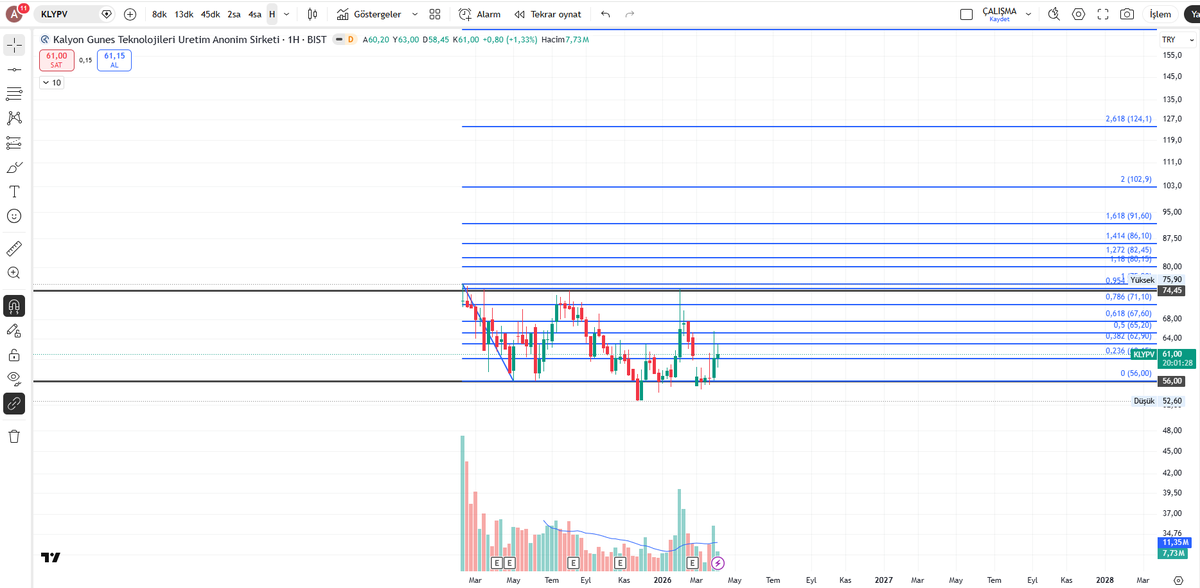Undo the last chart action
Image resolution: width=1200 pixels, height=588 pixels.
[605, 14]
